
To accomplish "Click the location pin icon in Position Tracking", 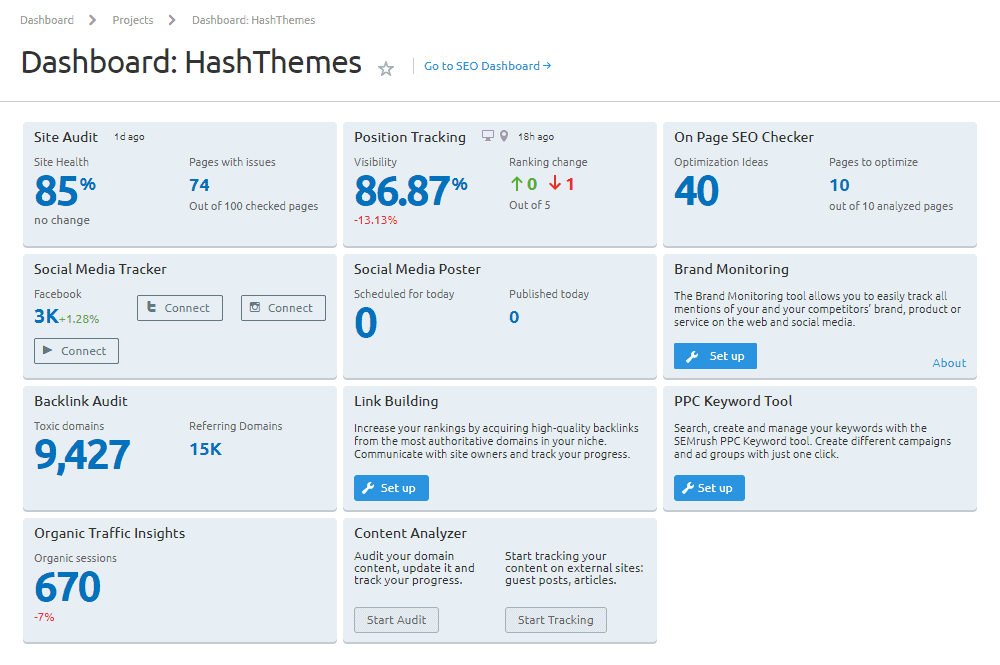I will coord(504,136).
